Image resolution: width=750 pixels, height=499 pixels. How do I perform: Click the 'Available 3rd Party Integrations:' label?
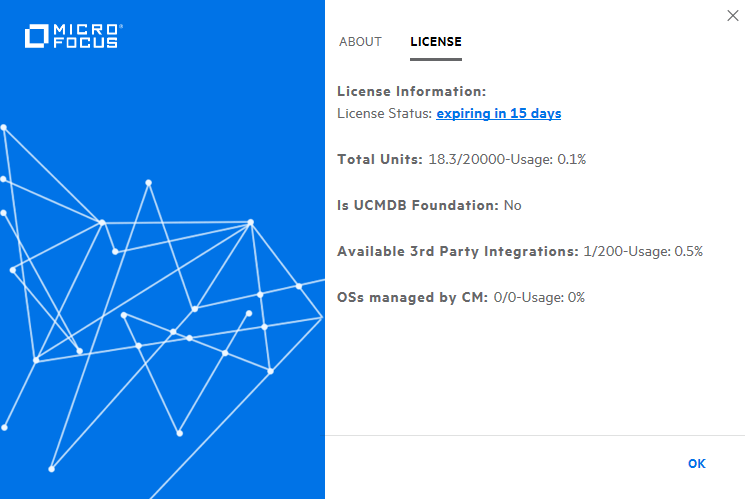point(457,251)
